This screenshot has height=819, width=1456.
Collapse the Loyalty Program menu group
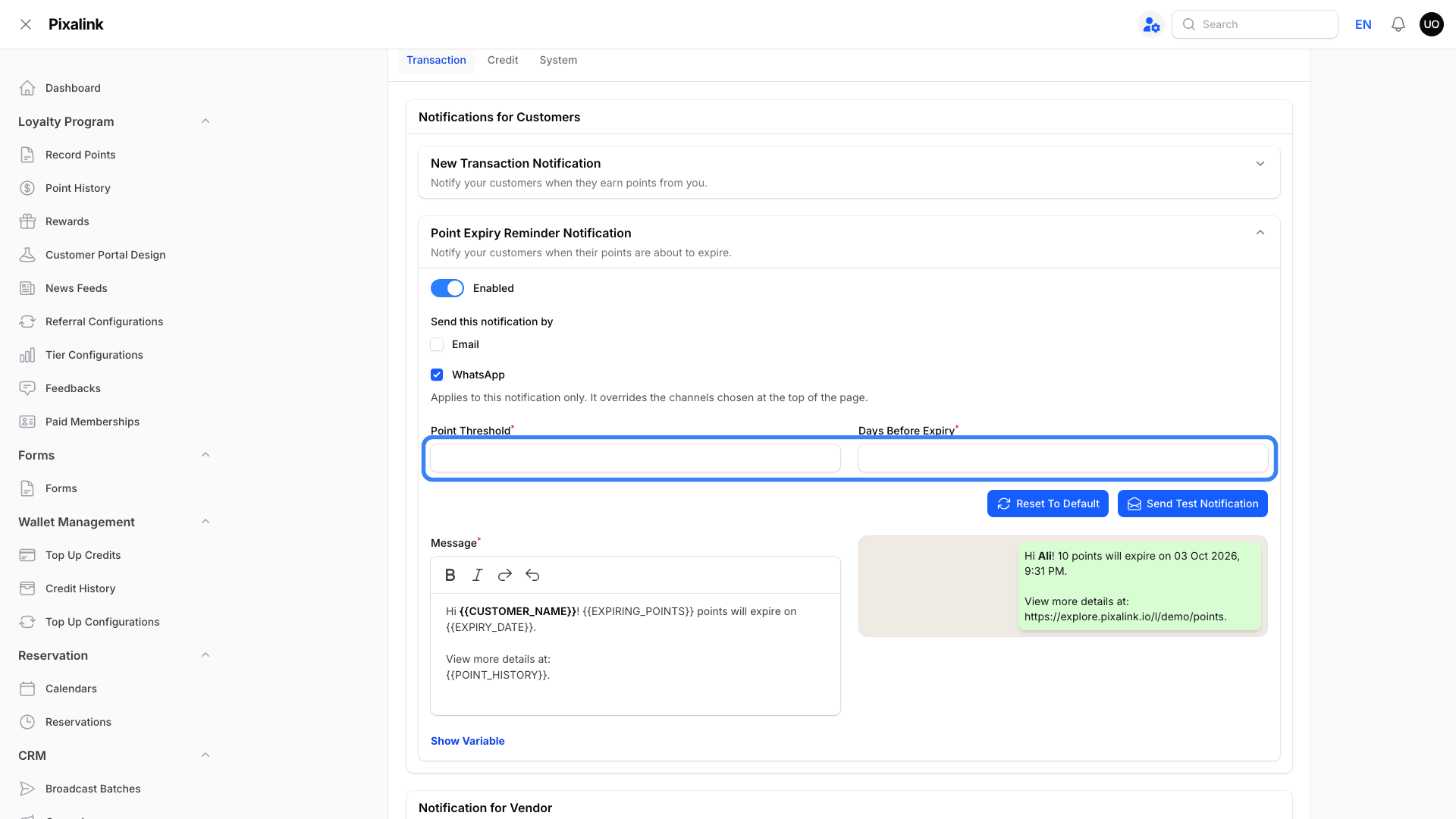(206, 121)
